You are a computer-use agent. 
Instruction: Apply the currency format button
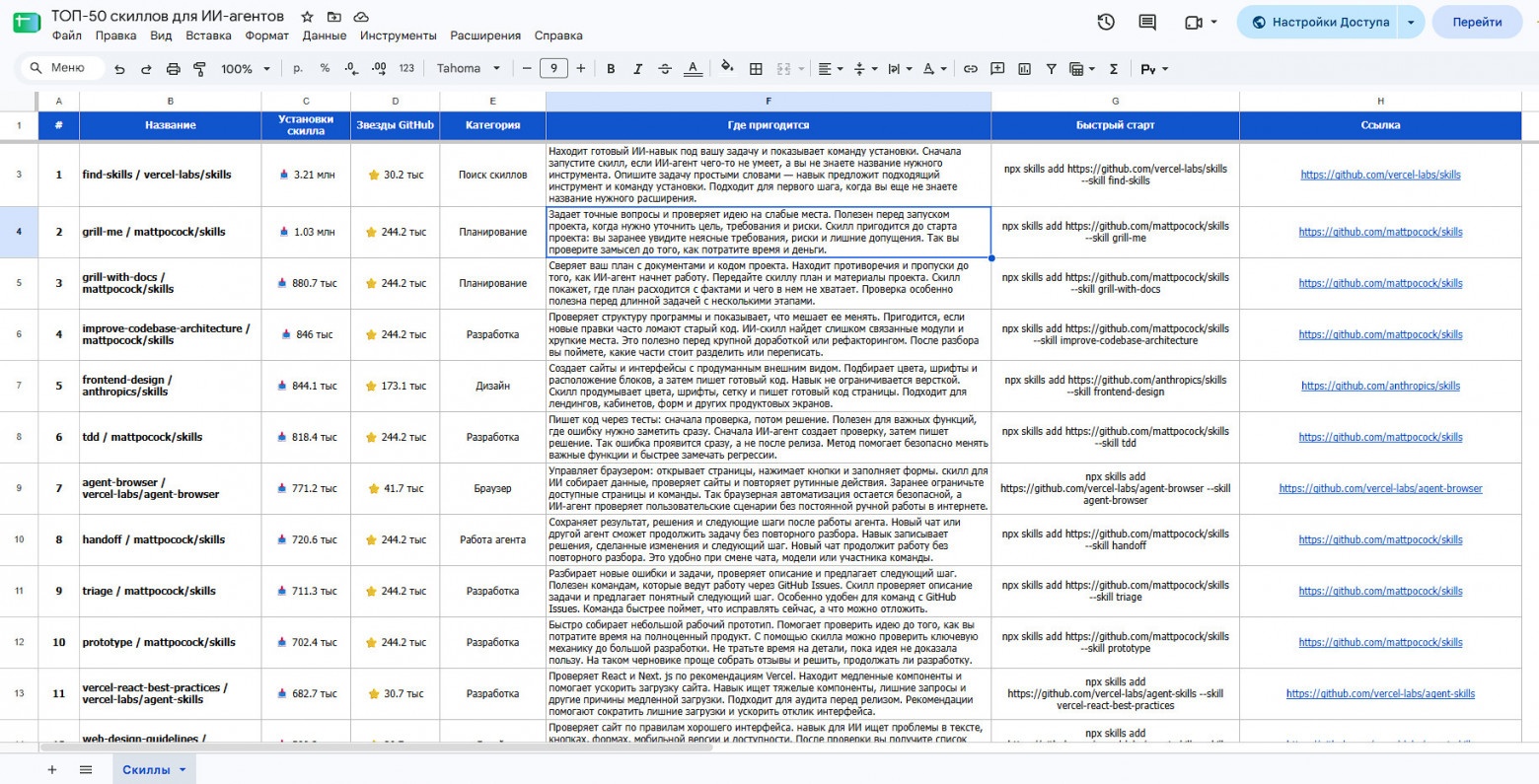298,69
